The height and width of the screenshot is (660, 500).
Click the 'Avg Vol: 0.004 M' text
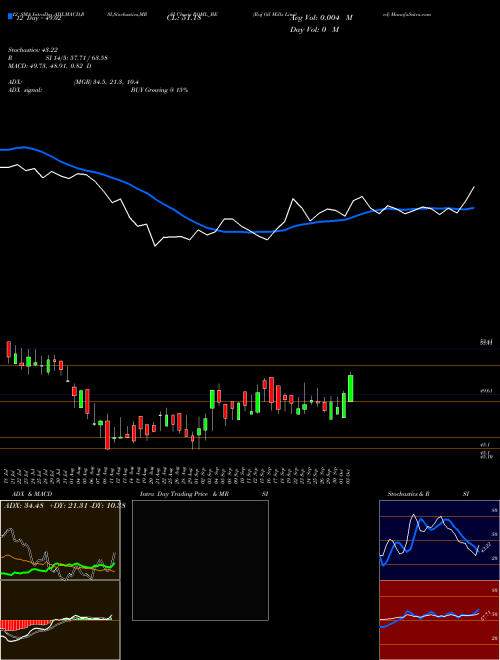[x=322, y=18]
